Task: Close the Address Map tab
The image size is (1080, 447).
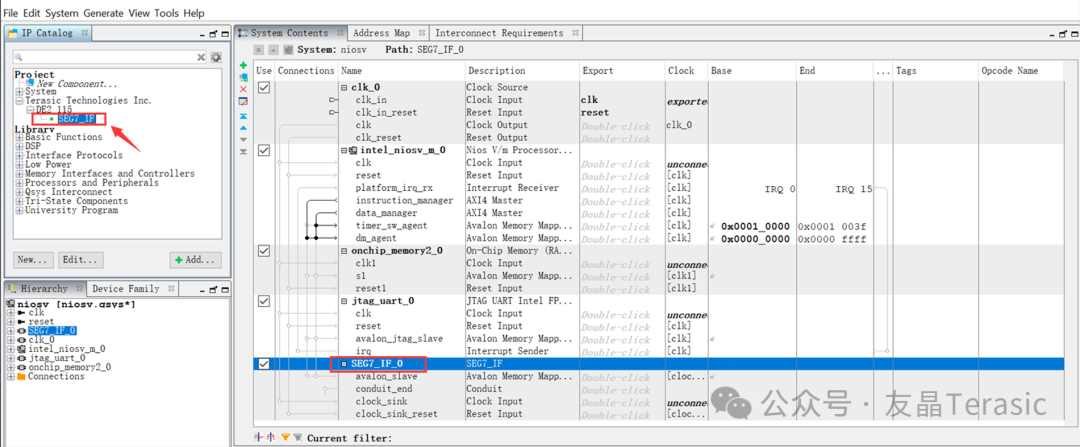Action: [421, 33]
